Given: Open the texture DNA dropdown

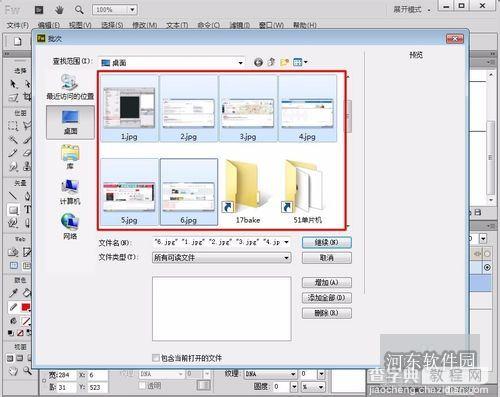Looking at the screenshot, I should click(293, 374).
